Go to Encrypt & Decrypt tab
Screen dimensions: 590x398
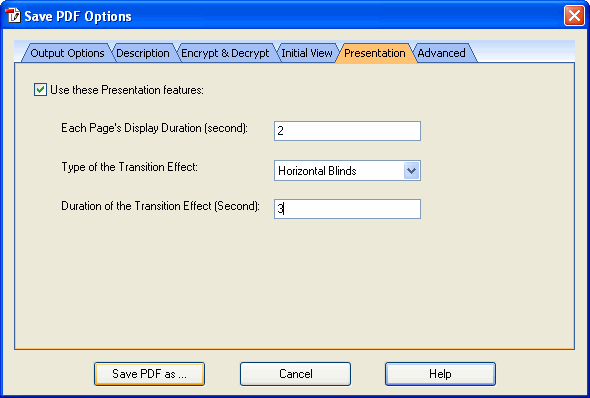pos(225,53)
